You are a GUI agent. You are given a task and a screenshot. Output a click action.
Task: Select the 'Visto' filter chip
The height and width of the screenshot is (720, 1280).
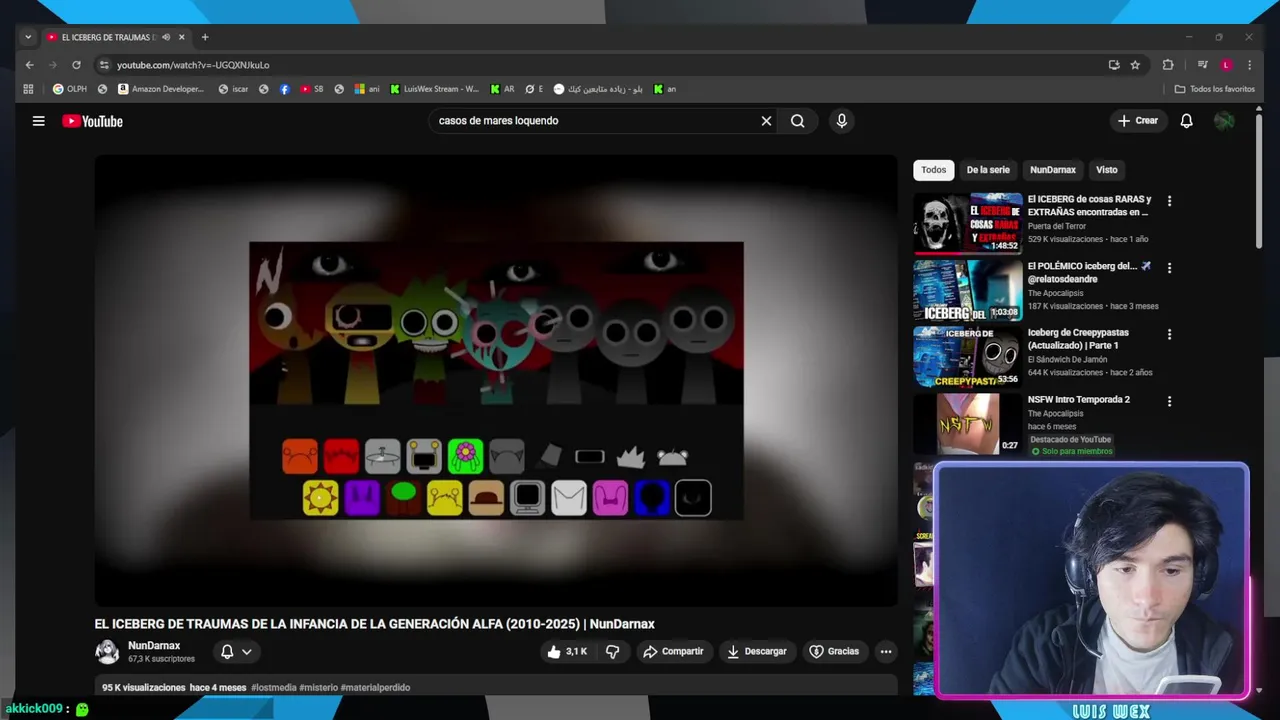tap(1106, 170)
